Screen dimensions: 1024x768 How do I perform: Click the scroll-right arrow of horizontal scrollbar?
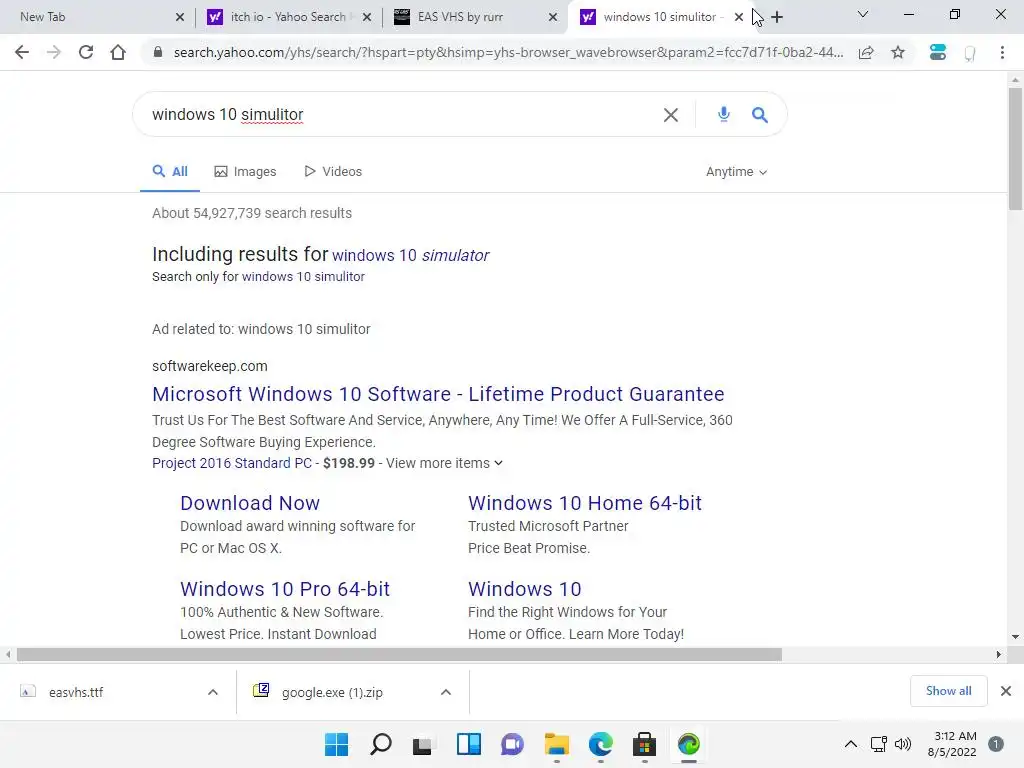[x=999, y=654]
